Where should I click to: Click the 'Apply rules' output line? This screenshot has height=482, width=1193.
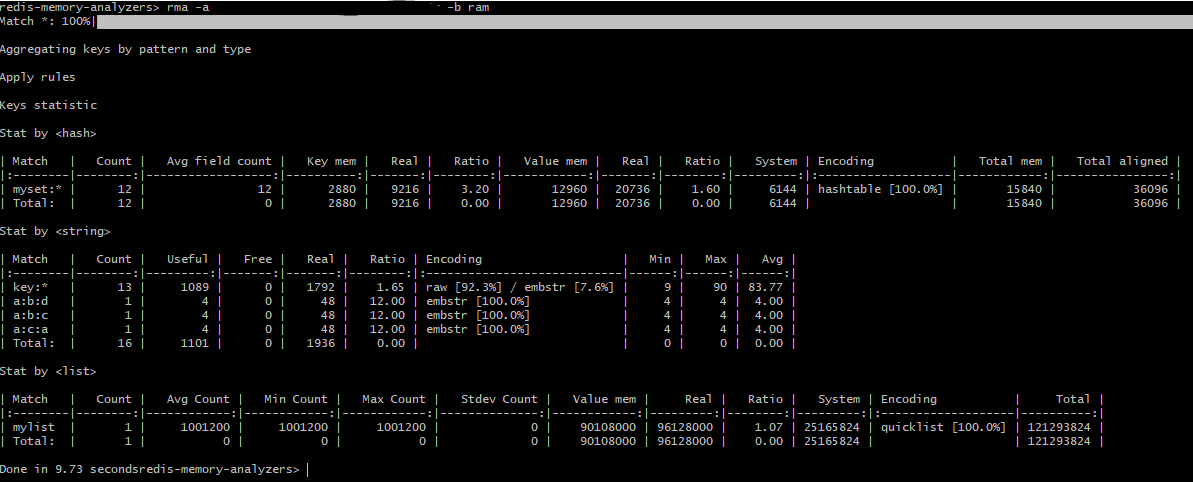[37, 77]
